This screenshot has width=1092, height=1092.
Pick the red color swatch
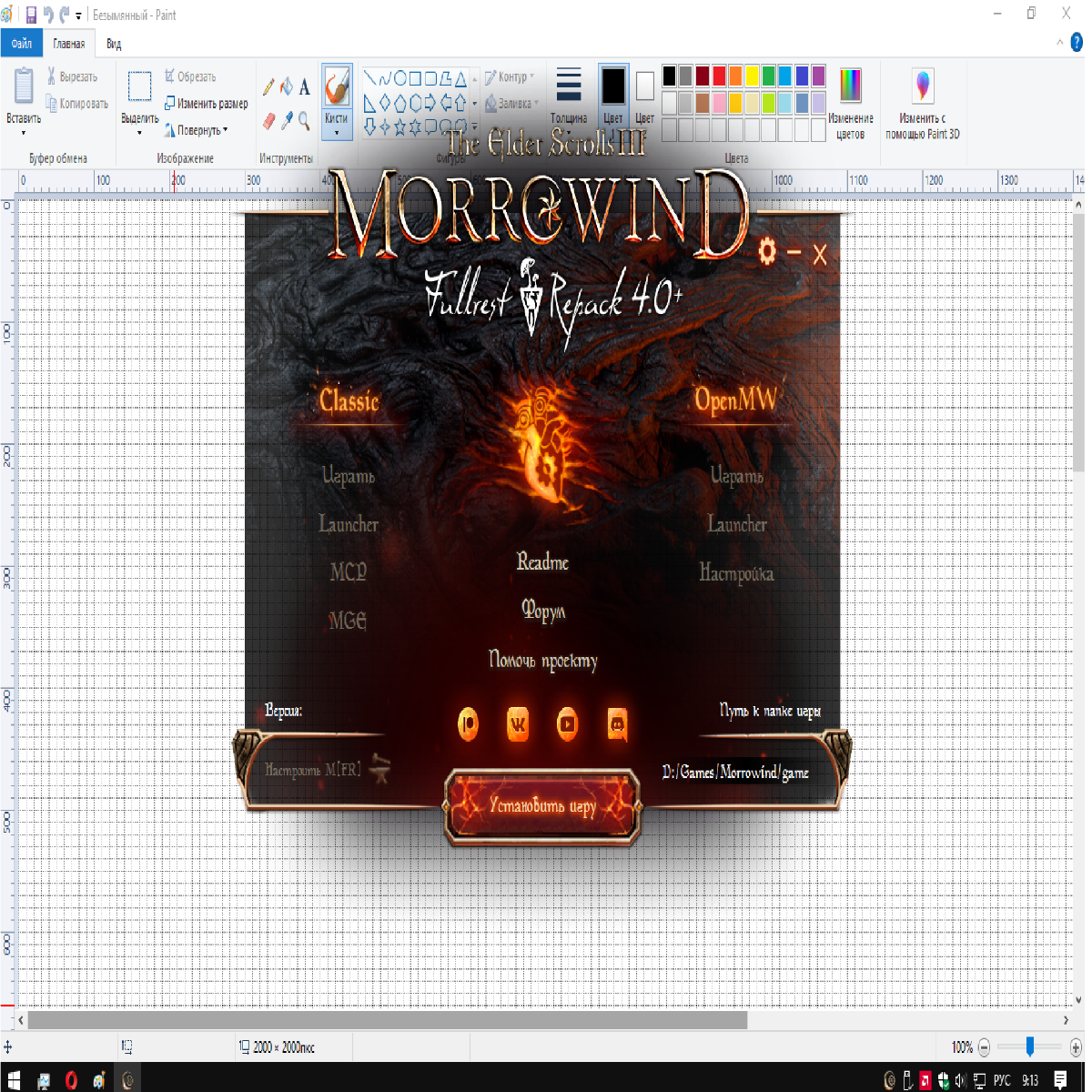[719, 76]
